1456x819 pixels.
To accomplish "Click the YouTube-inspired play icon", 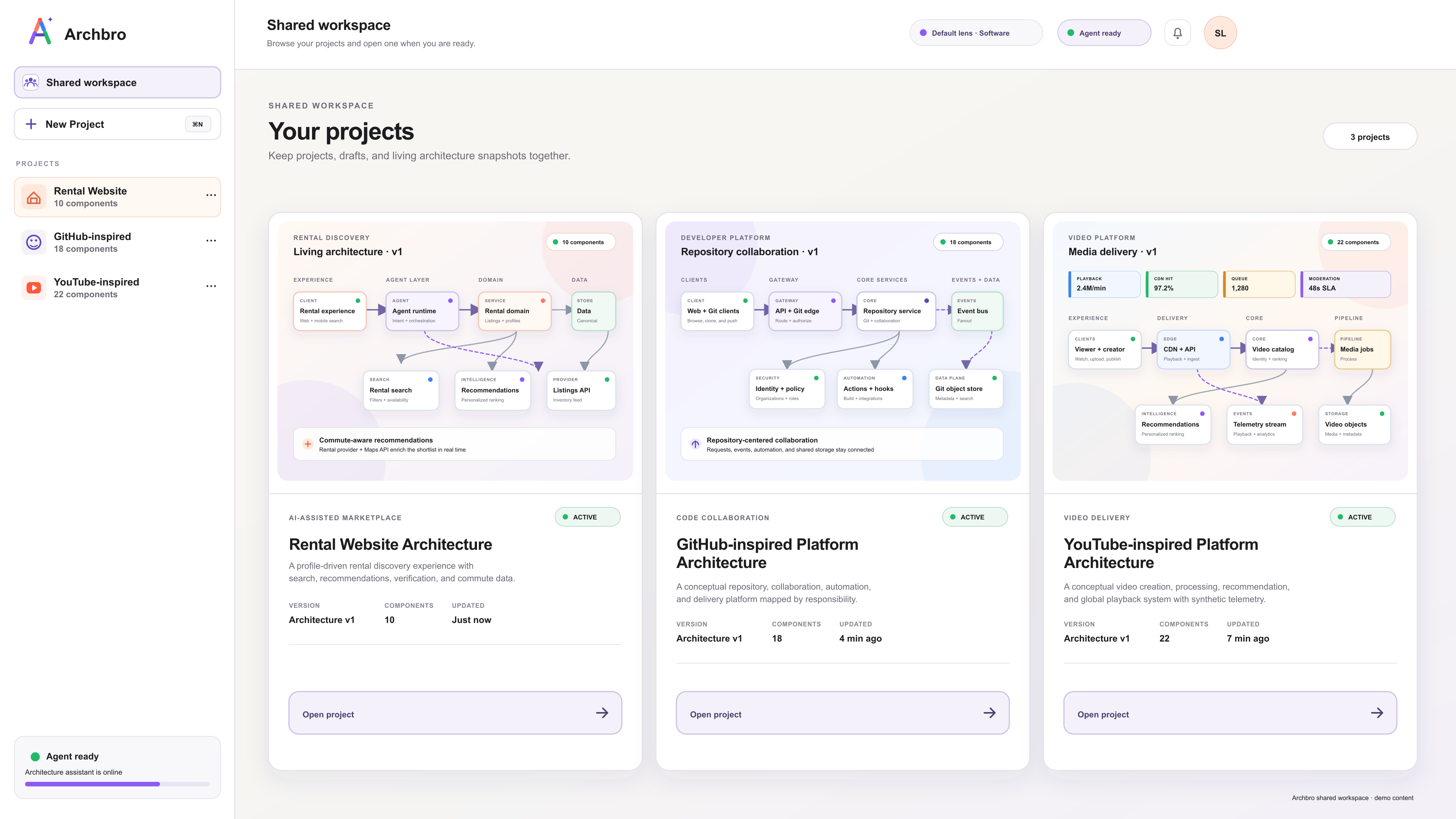I will [x=34, y=288].
